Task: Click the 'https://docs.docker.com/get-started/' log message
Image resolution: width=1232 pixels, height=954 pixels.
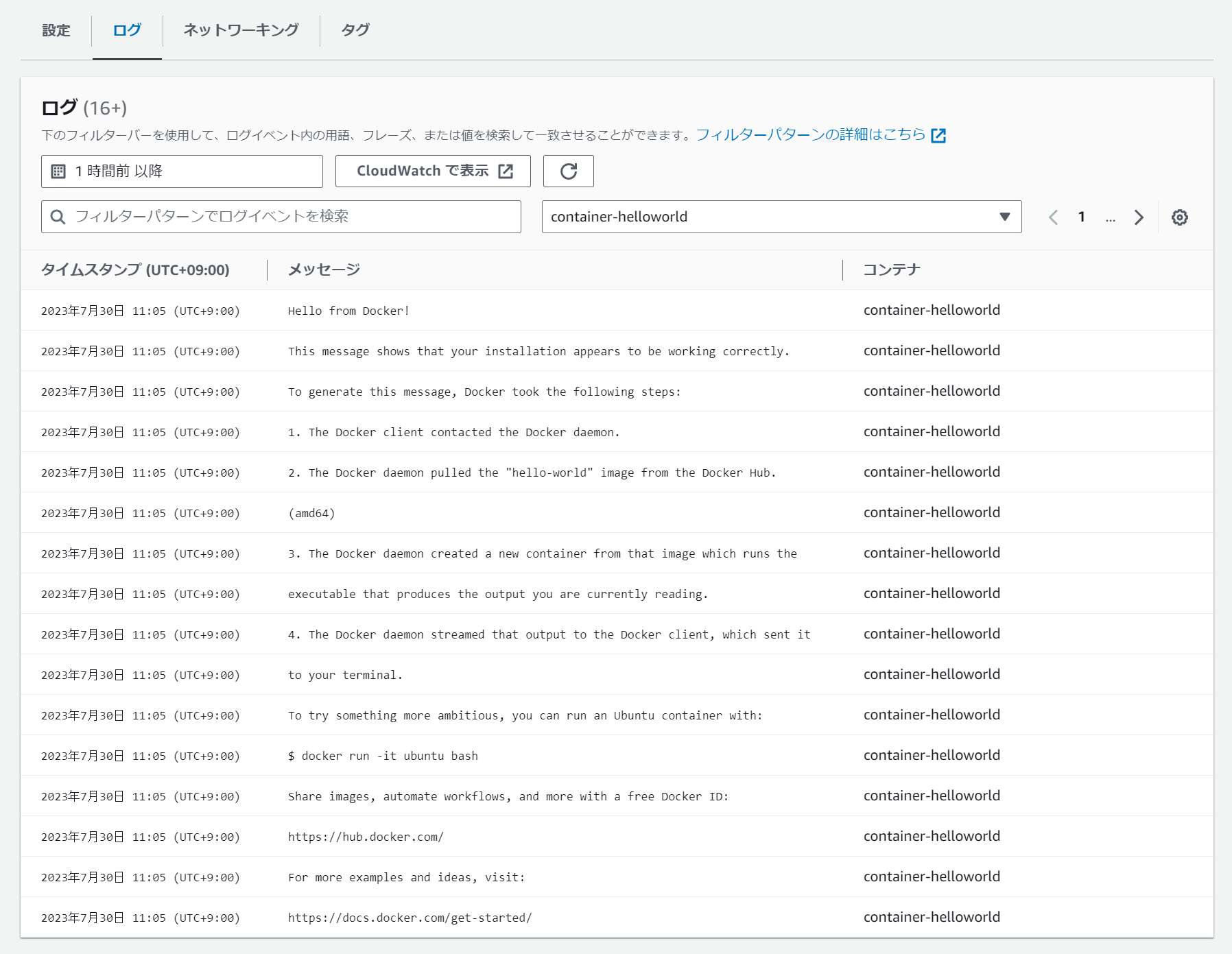Action: coord(410,918)
